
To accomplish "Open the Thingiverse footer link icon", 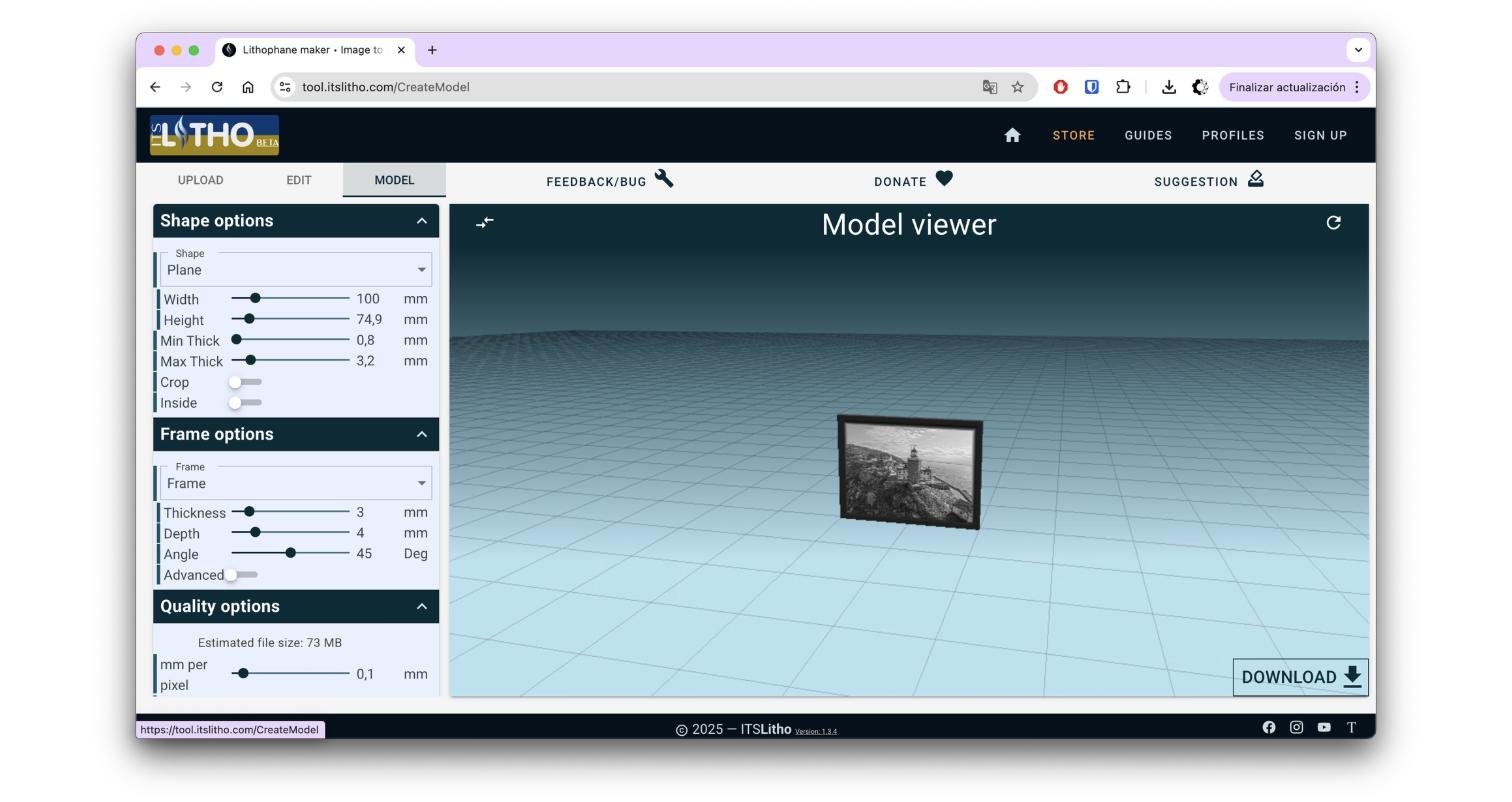I will [1351, 727].
